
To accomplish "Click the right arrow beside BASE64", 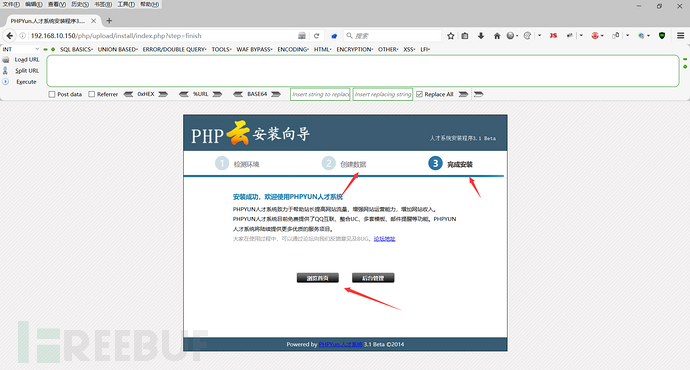I will tap(276, 94).
